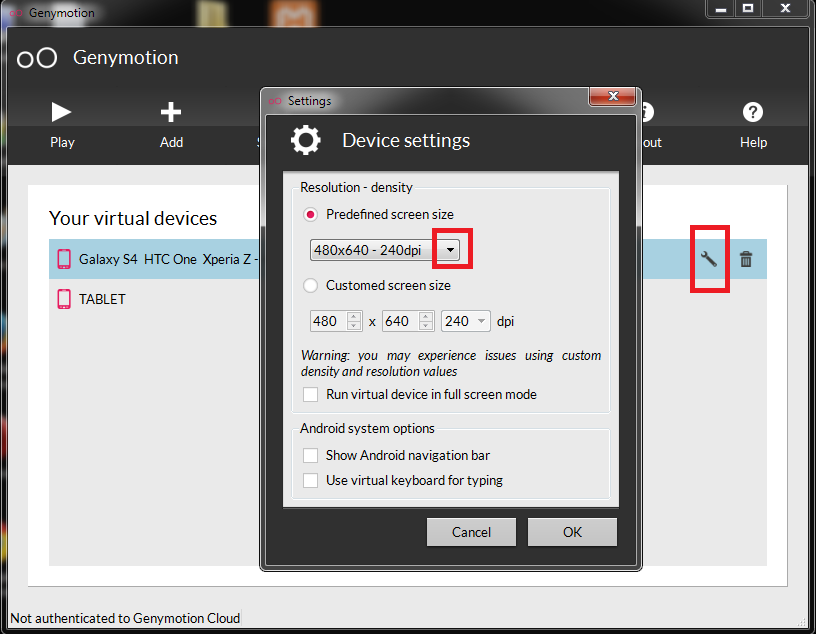Screen dimensions: 816x634
Task: Enable Run virtual device in full screen mode
Action: click(311, 394)
